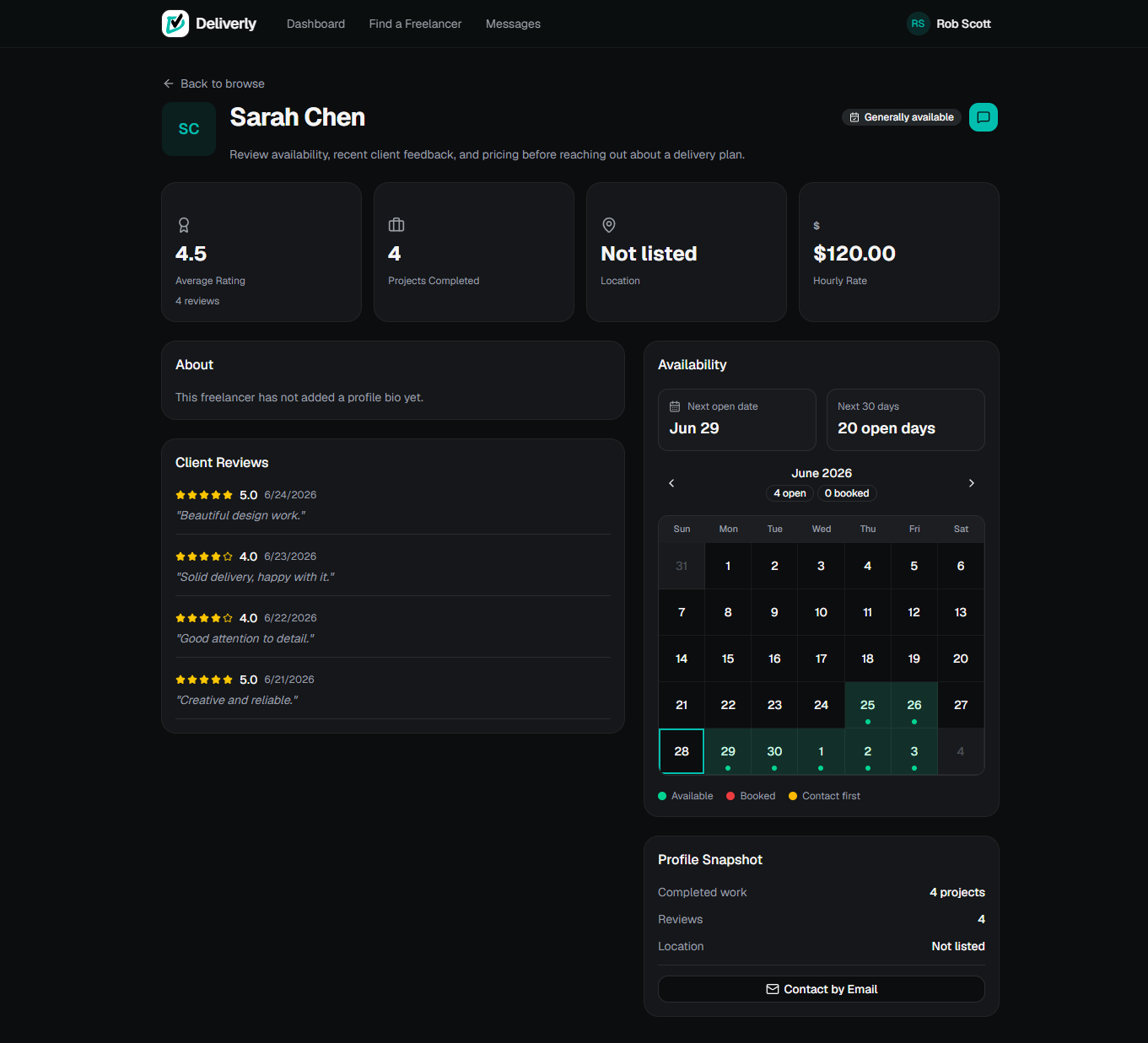Click the dollar sign icon above Hourly Rate
This screenshot has height=1043, width=1148.
(x=817, y=226)
